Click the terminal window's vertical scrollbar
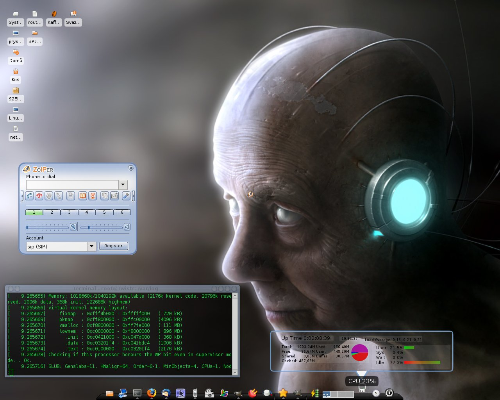This screenshot has width=500, height=400. point(235,334)
